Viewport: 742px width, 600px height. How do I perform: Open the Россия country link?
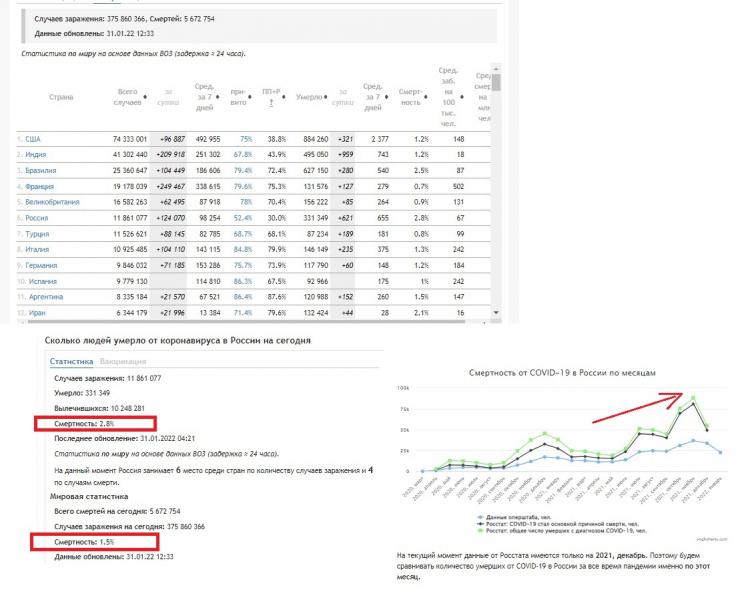tap(36, 218)
